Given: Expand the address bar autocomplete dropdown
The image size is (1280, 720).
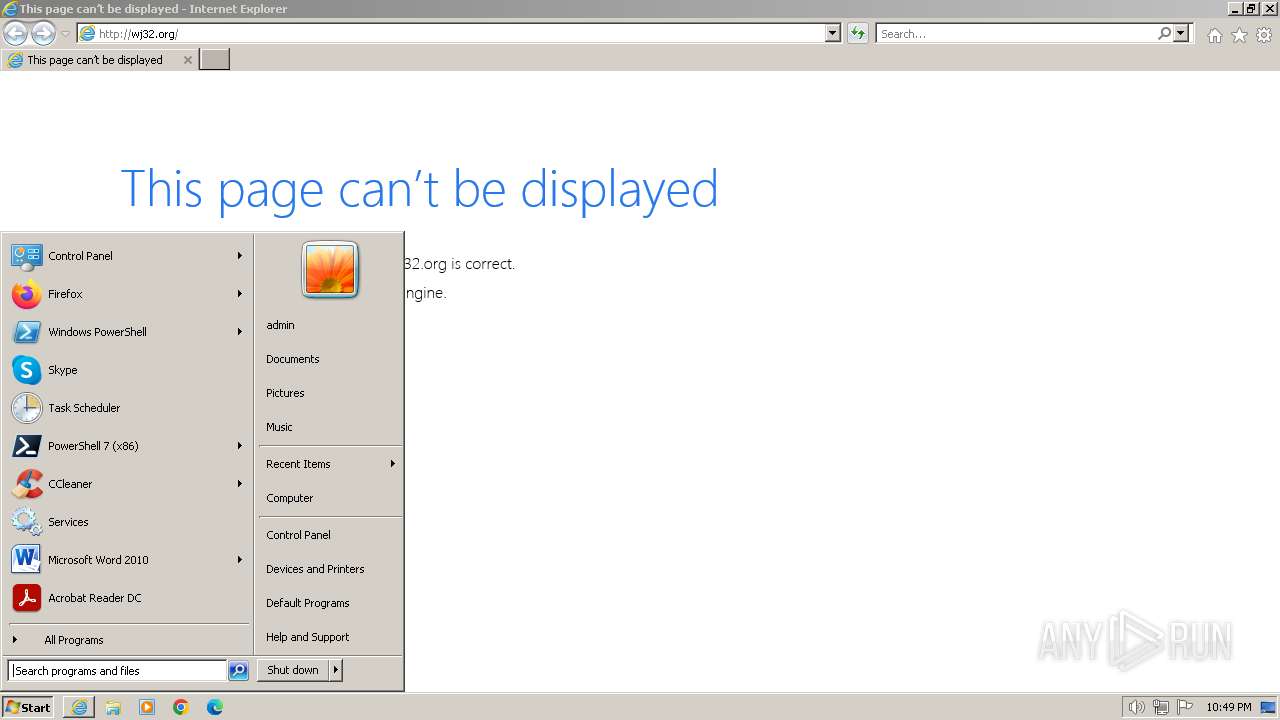Looking at the screenshot, I should pos(833,33).
